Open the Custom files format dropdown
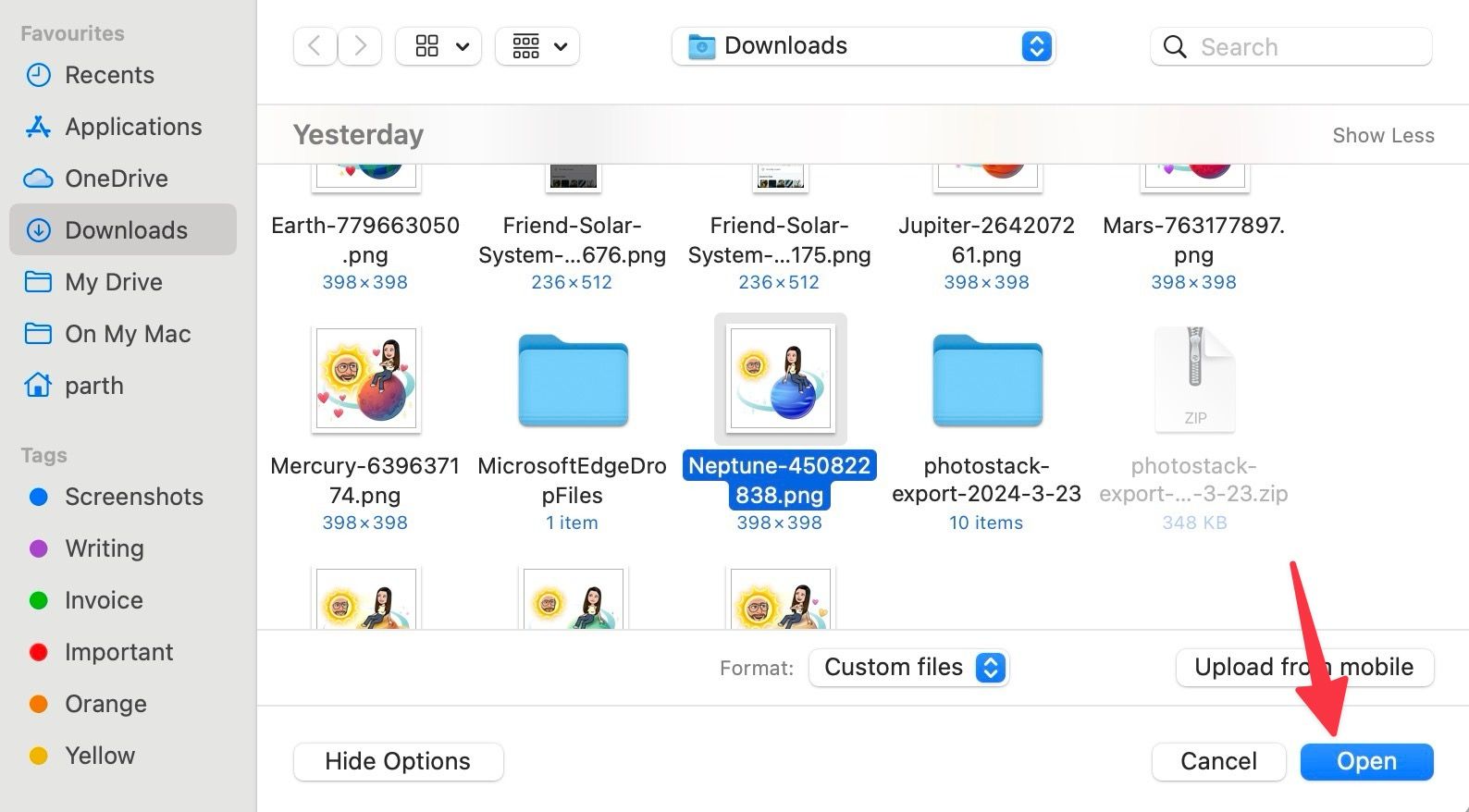This screenshot has width=1469, height=812. point(908,668)
